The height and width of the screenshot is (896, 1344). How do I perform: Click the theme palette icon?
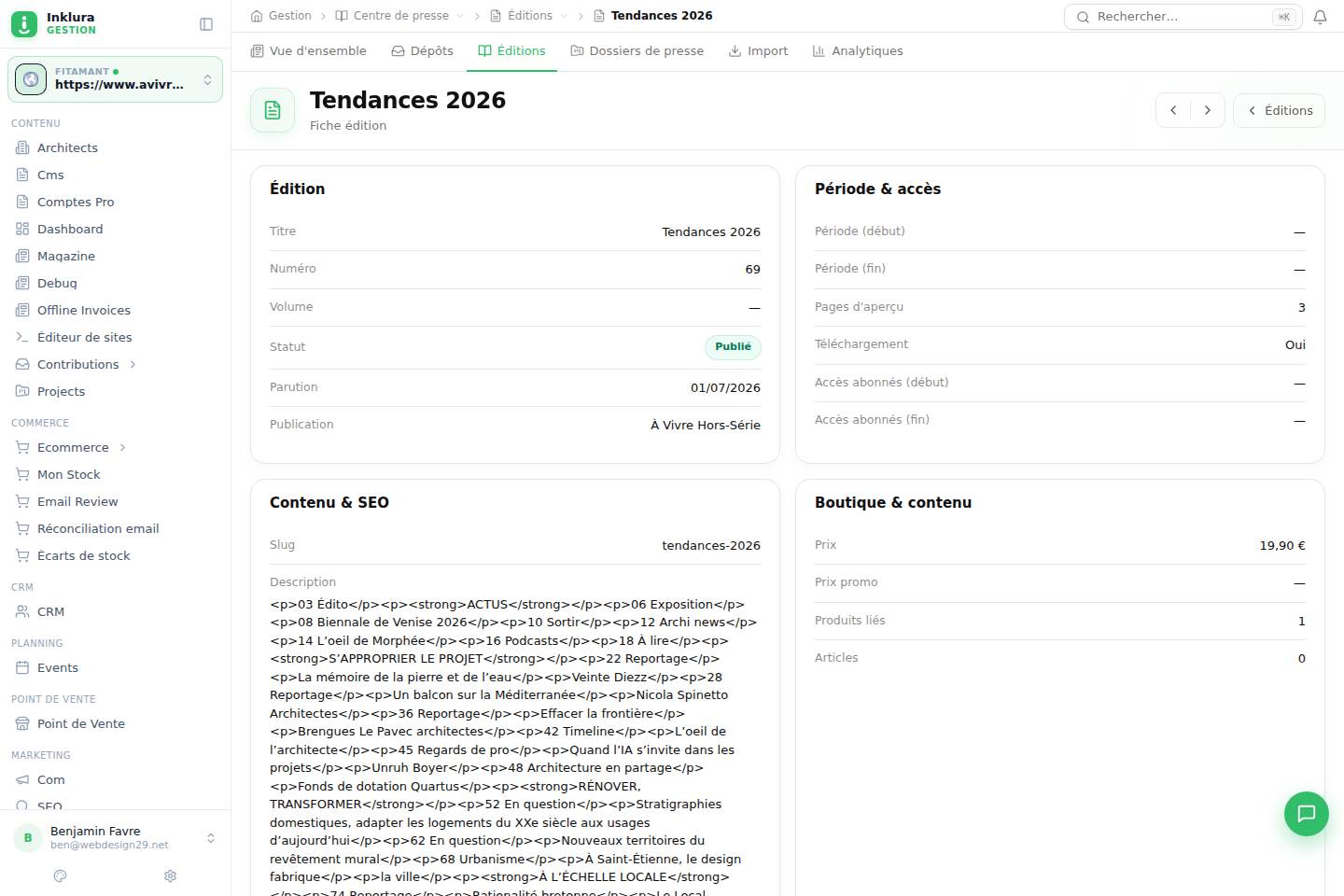tap(61, 875)
